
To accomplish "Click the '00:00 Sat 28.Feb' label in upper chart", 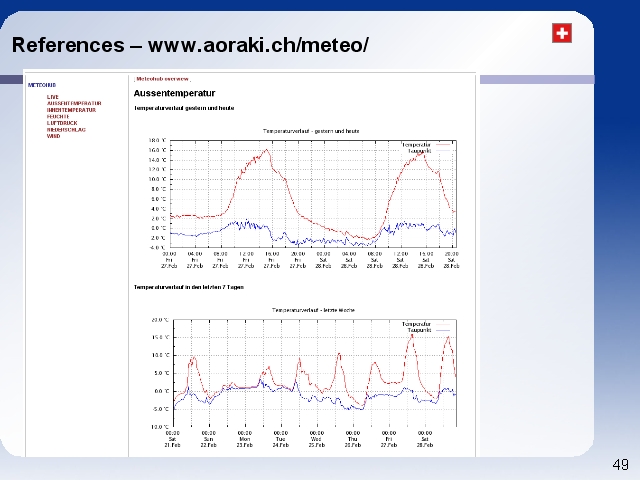I will [x=323, y=260].
